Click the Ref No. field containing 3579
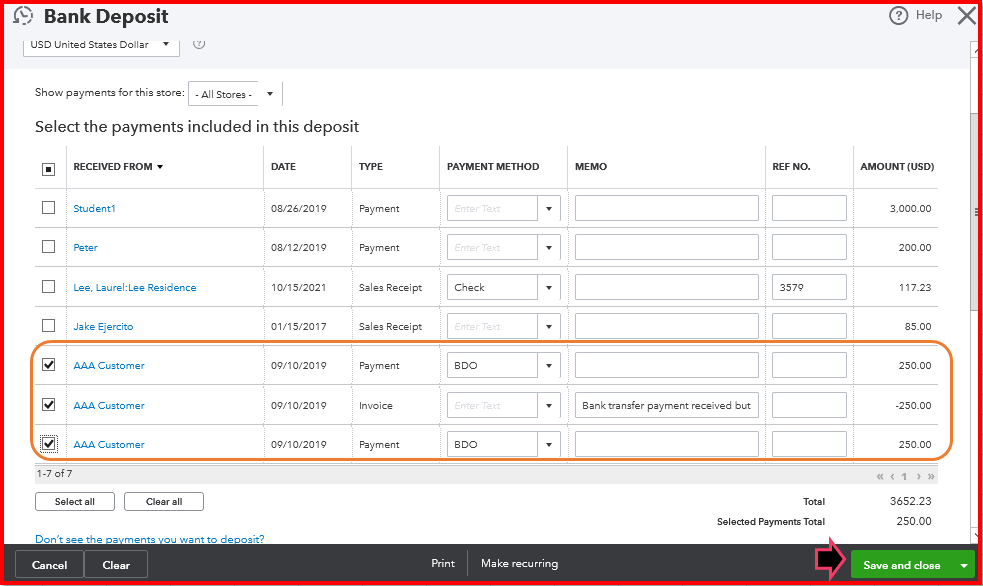983x586 pixels. pyautogui.click(x=809, y=288)
